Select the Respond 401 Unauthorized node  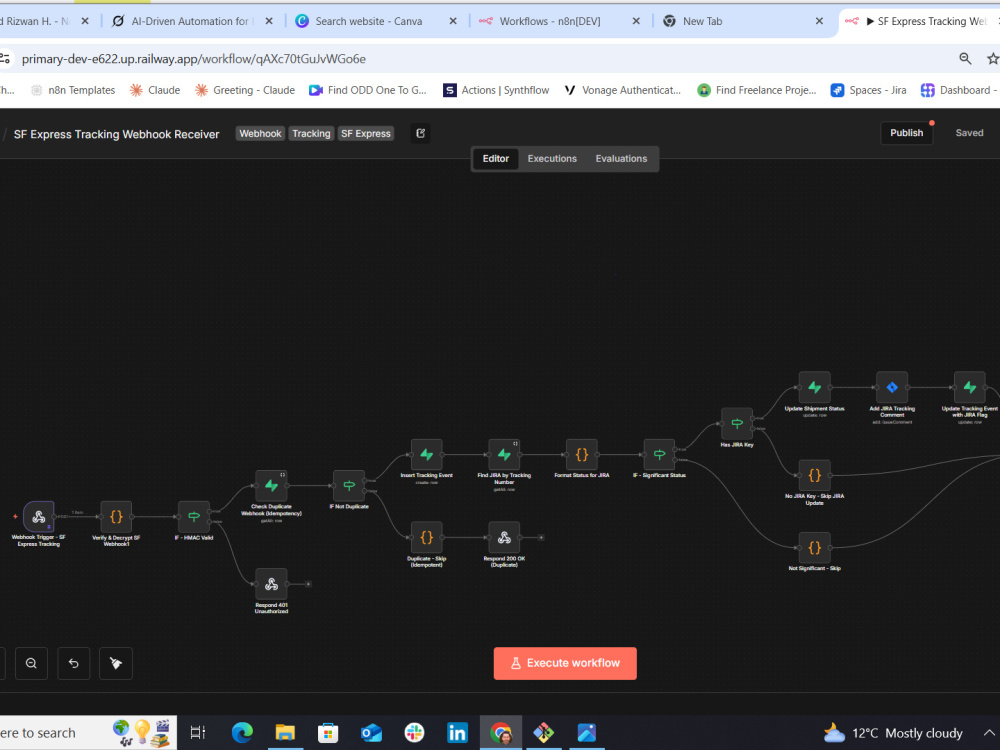pos(271,584)
